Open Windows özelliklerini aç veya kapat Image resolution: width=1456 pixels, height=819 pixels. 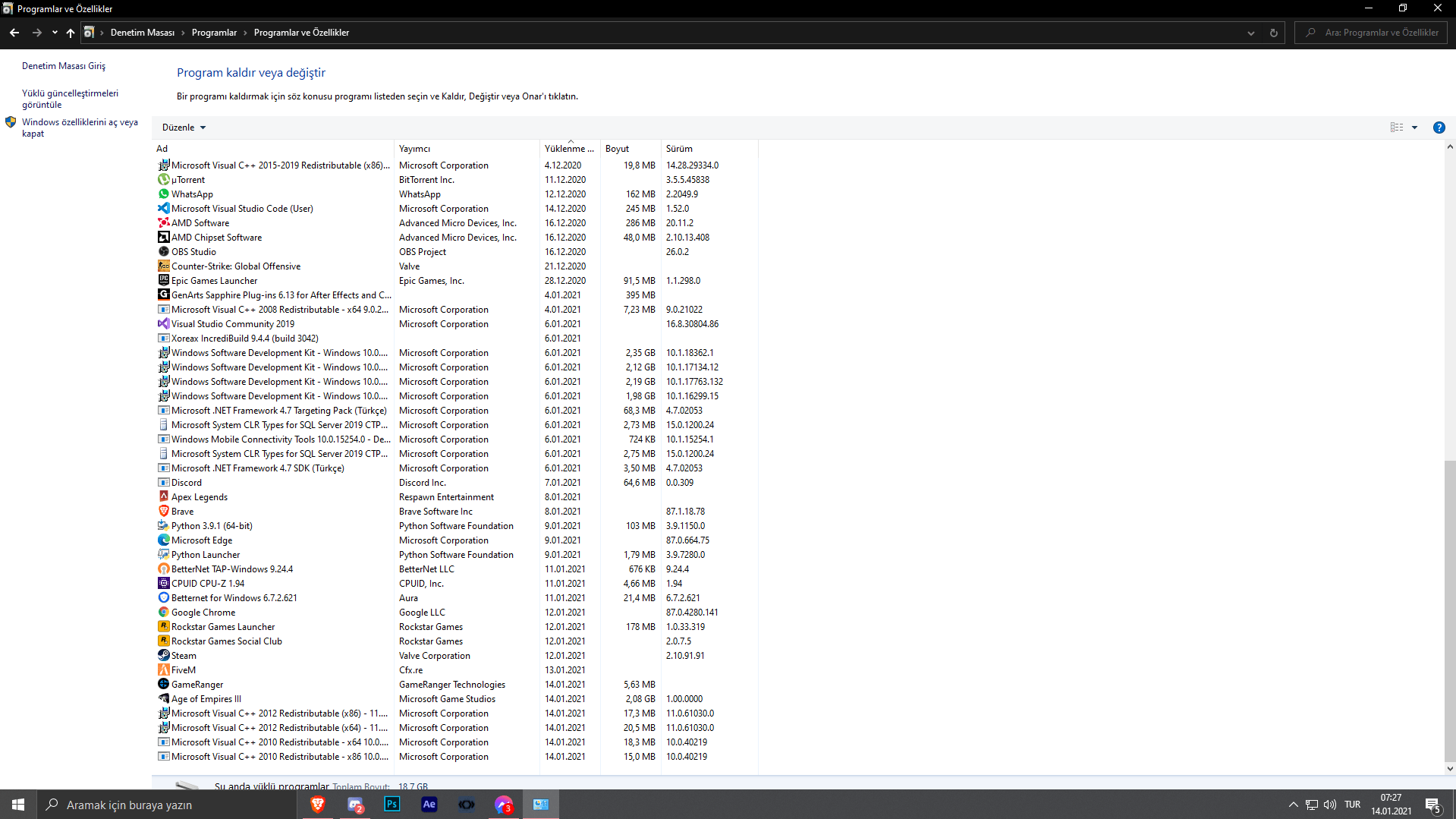pyautogui.click(x=80, y=128)
